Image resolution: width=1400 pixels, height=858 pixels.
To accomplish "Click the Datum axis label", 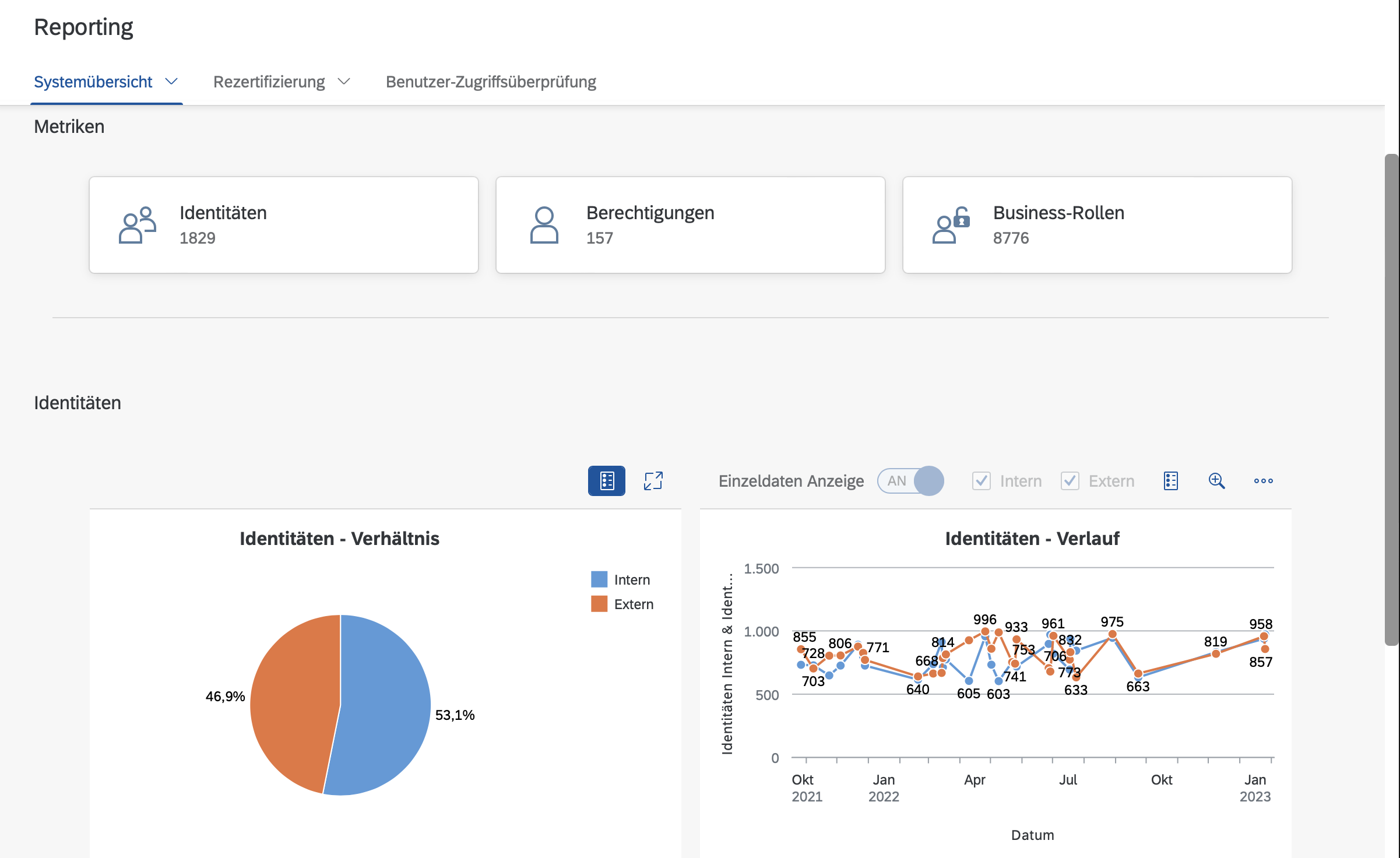I will click(x=1033, y=835).
